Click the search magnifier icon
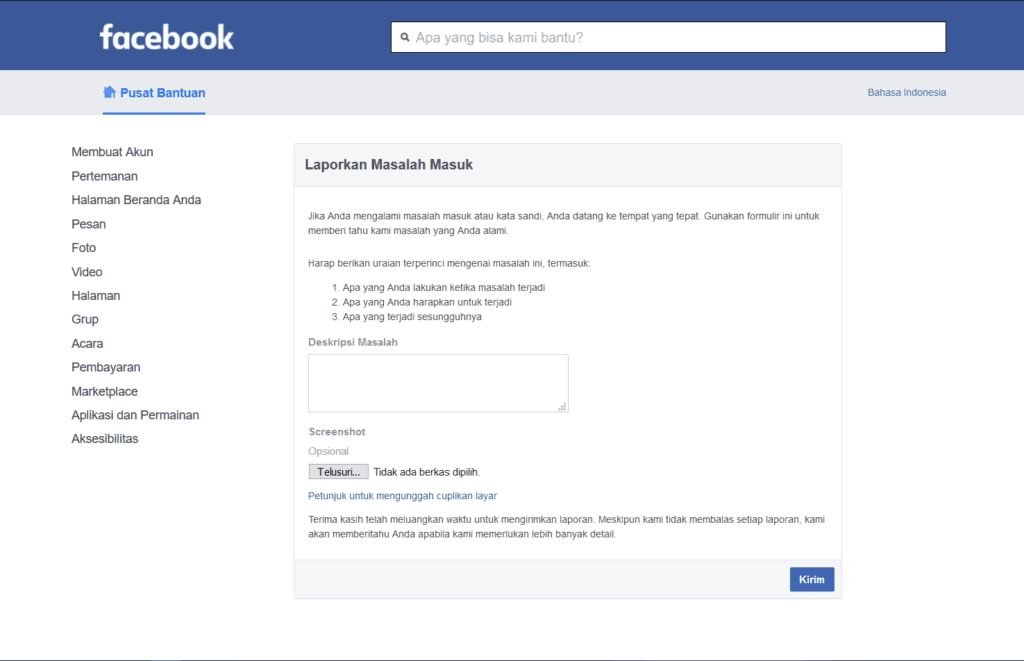Screen dimensions: 1024x661 coord(405,38)
